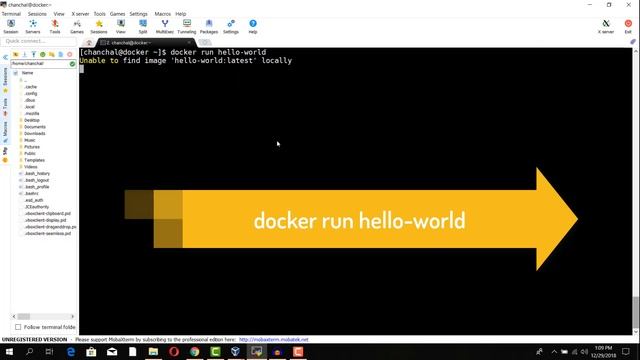
Task: Open the Games menu
Action: 117,14
